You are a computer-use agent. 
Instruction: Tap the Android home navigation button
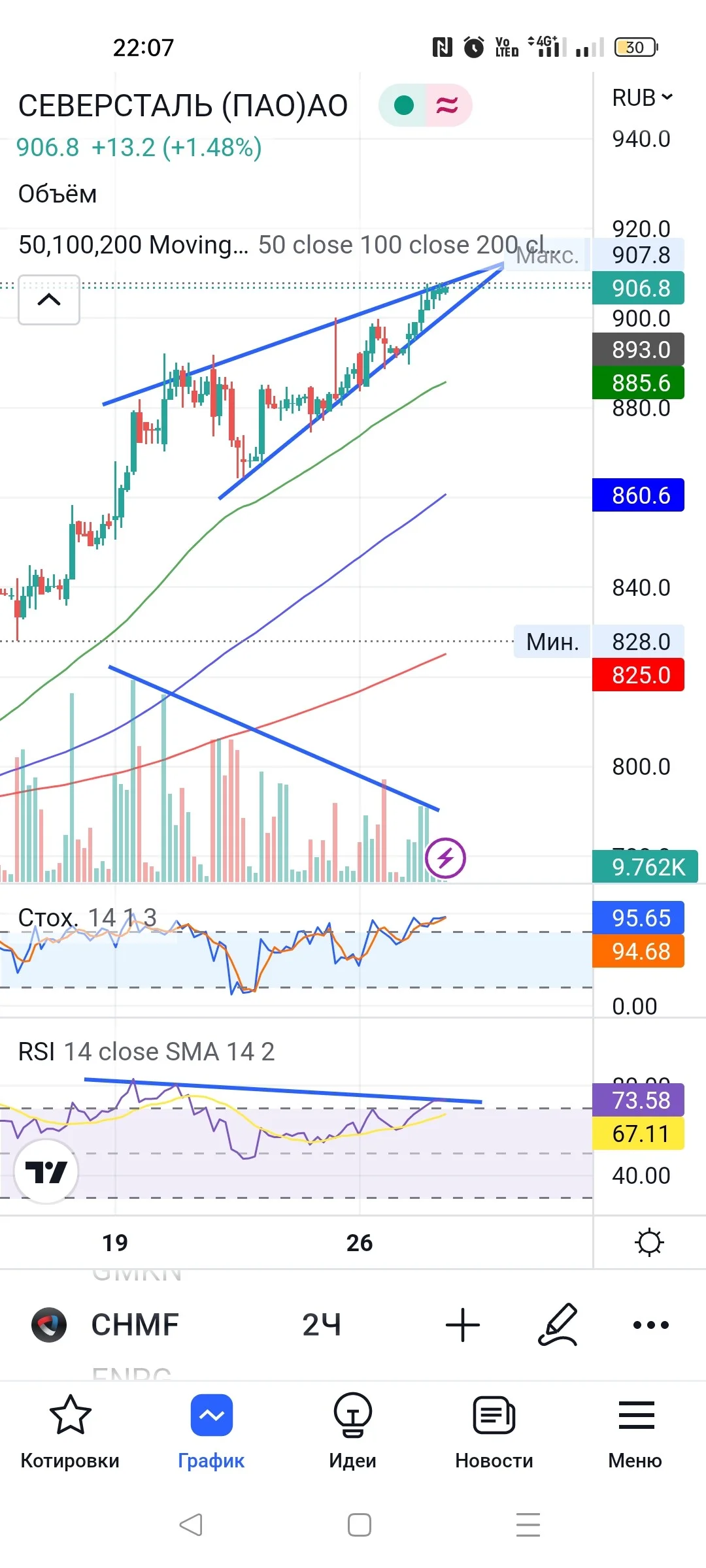tap(360, 1525)
